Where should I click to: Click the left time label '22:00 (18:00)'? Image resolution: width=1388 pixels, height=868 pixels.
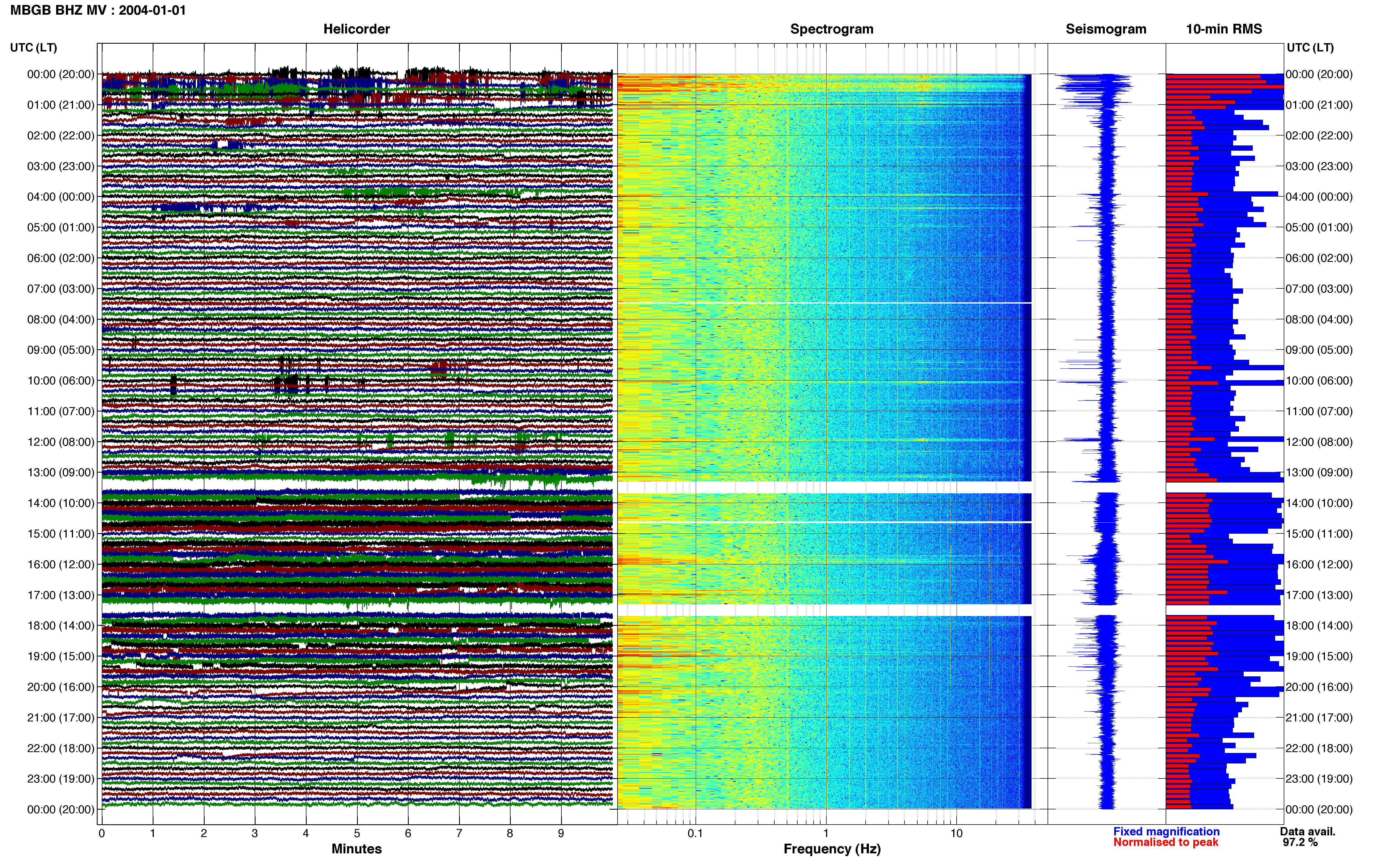(61, 748)
